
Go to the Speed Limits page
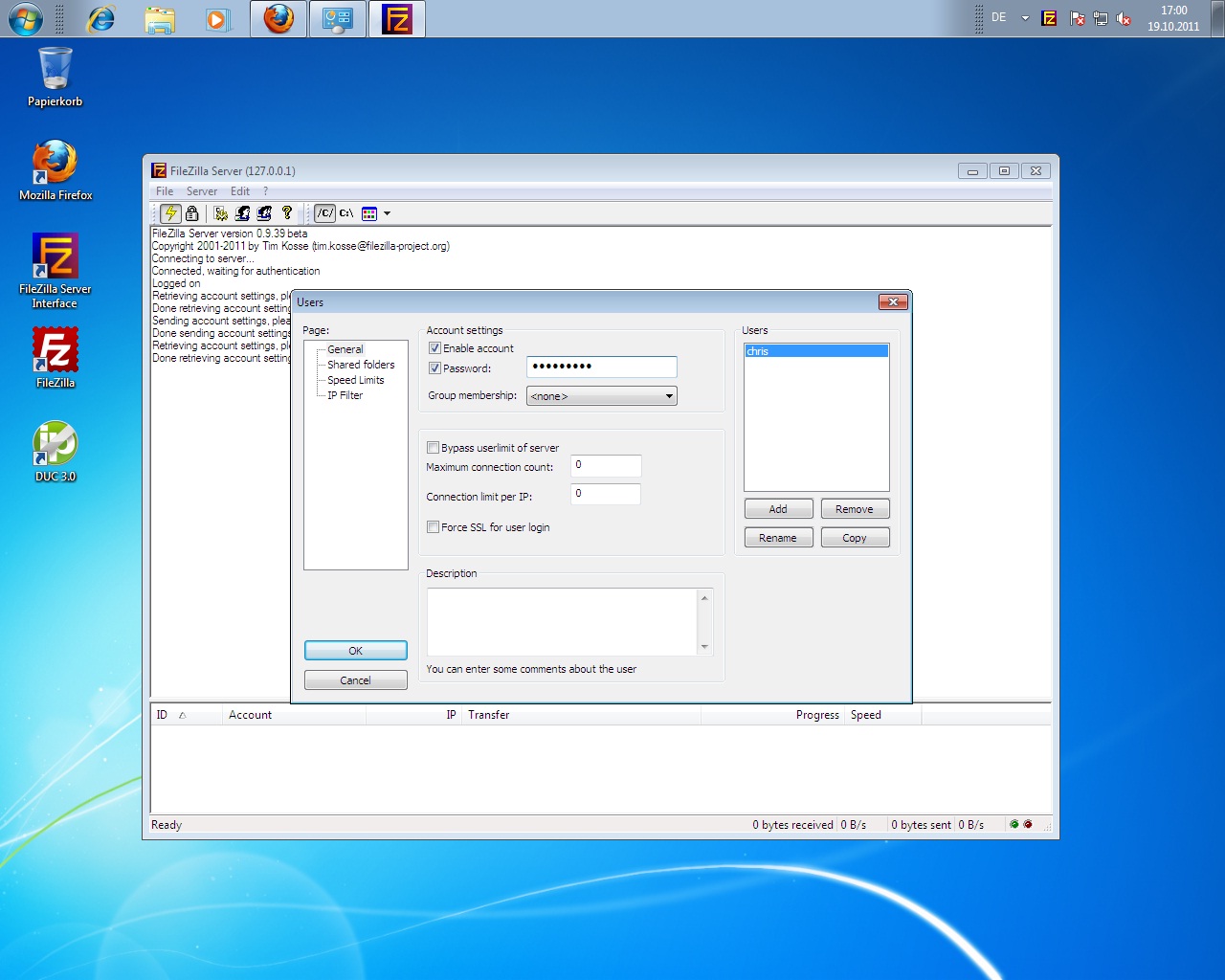[356, 380]
